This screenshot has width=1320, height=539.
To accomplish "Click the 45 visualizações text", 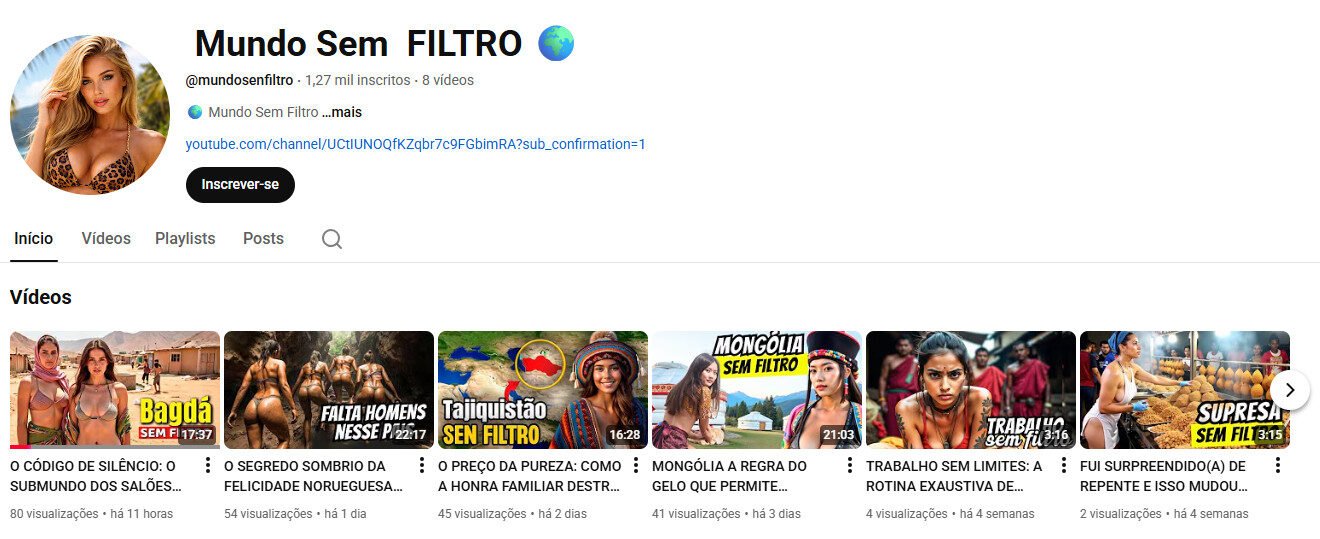I will point(480,514).
